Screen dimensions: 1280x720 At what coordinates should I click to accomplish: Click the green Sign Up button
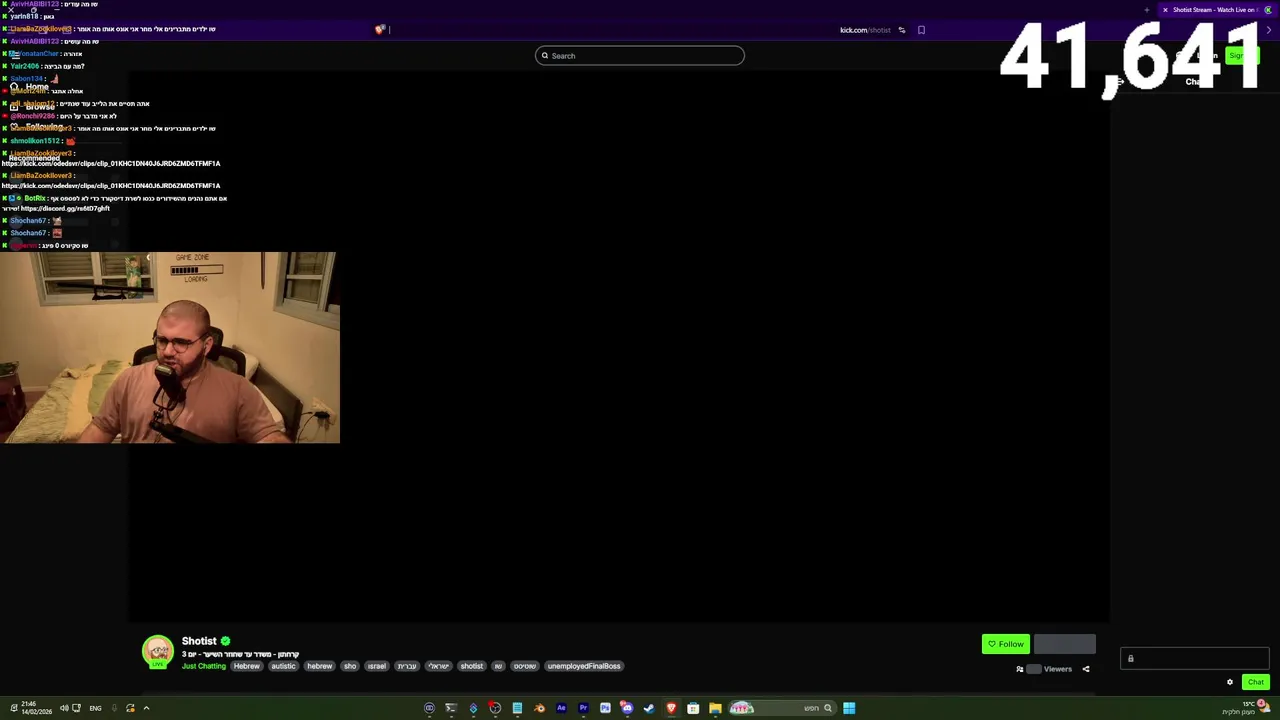(x=1241, y=56)
